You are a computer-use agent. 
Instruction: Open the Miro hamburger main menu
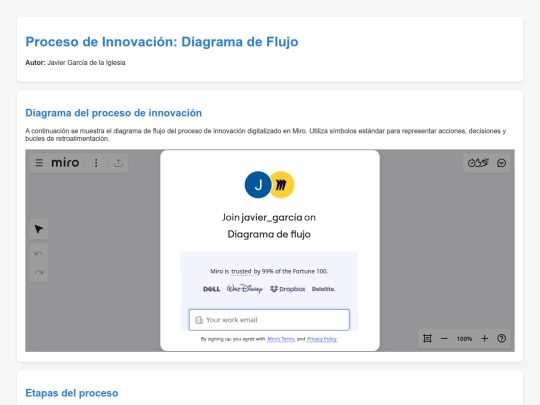coord(39,163)
